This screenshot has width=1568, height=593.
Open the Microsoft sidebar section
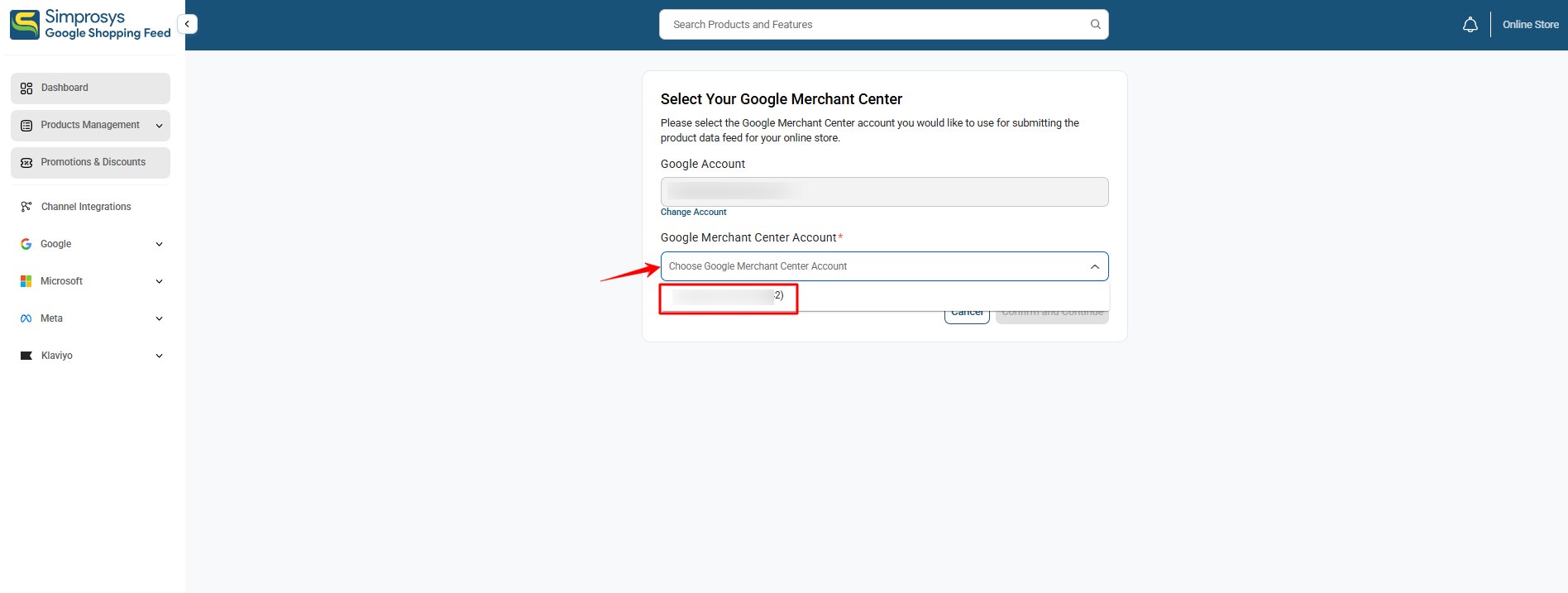coord(90,281)
